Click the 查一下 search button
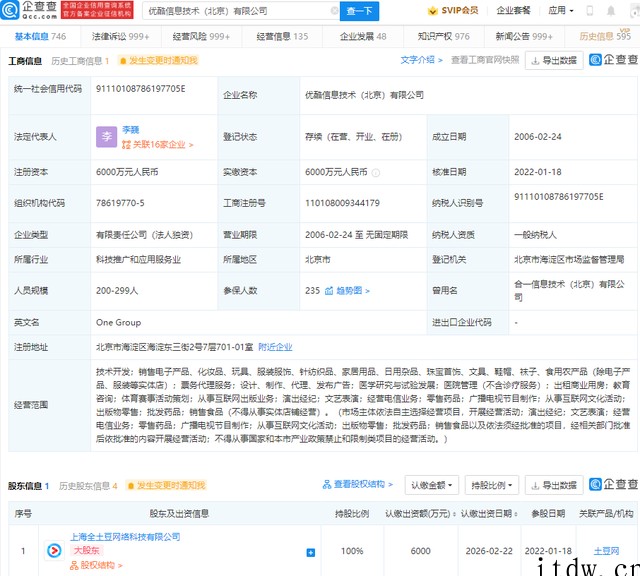This screenshot has height=576, width=640. click(x=360, y=11)
